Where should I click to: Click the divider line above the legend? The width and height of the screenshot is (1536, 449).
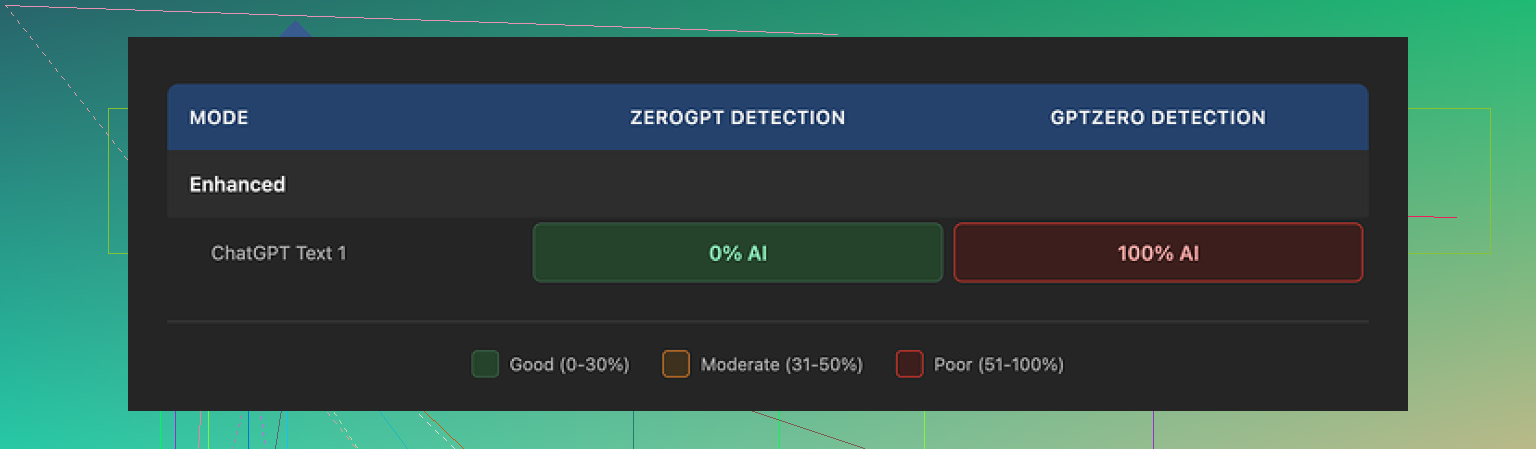[767, 322]
